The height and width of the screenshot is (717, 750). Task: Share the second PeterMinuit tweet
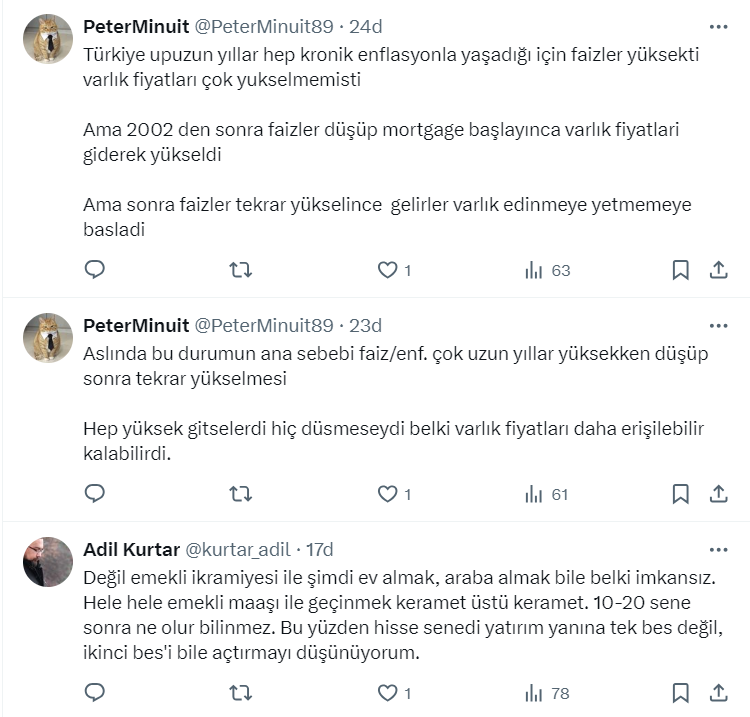718,494
